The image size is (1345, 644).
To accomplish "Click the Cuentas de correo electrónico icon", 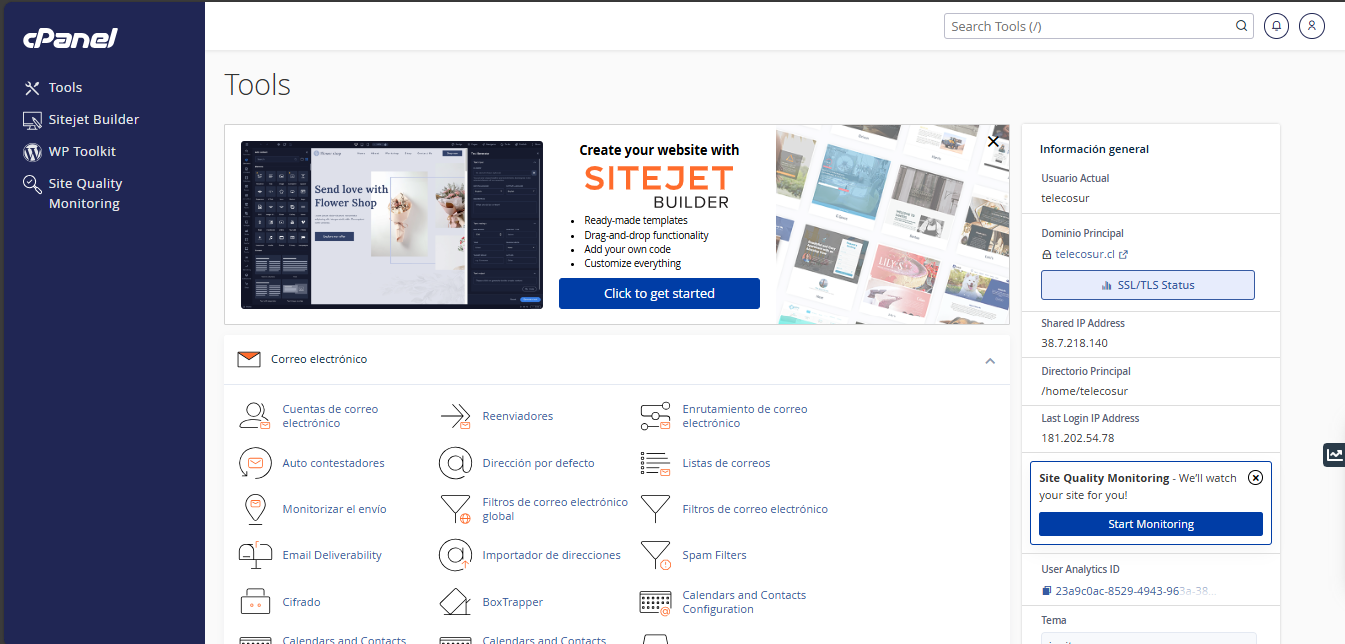I will point(255,416).
